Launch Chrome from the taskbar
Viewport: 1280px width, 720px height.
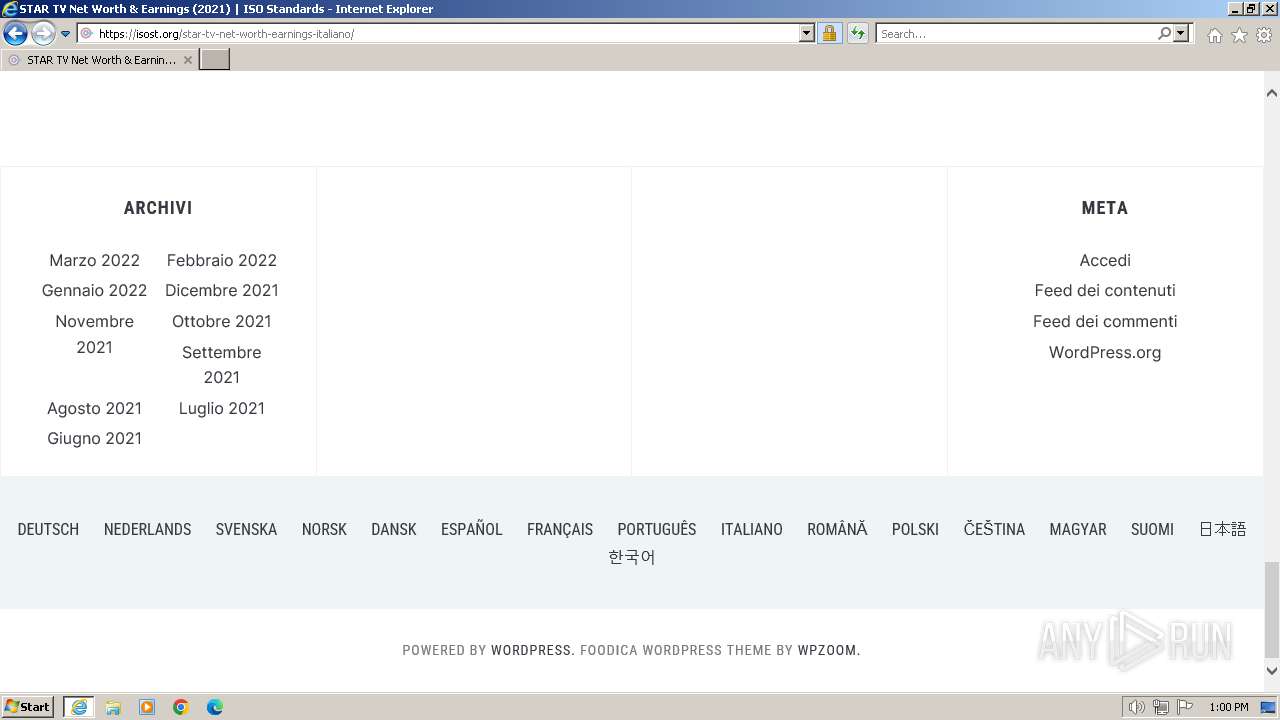point(181,707)
